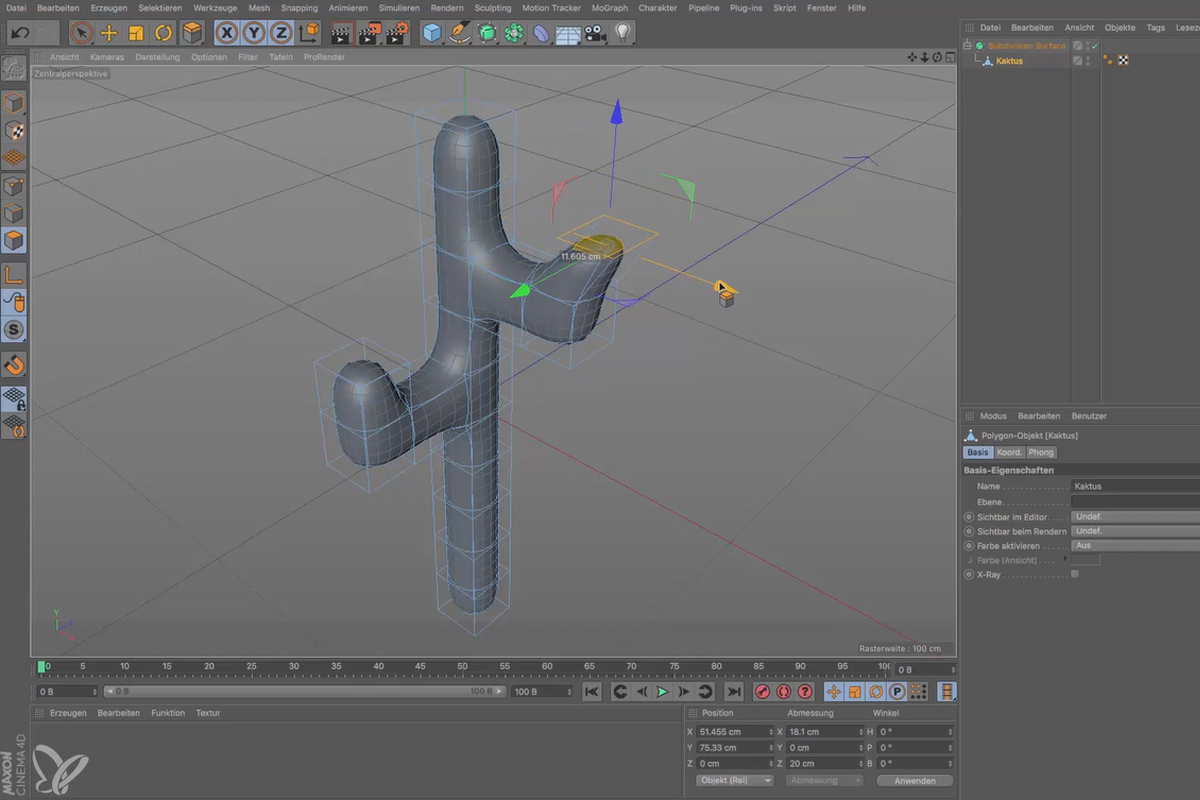This screenshot has width=1200, height=800.
Task: Toggle Autokeying red button
Action: [x=783, y=691]
